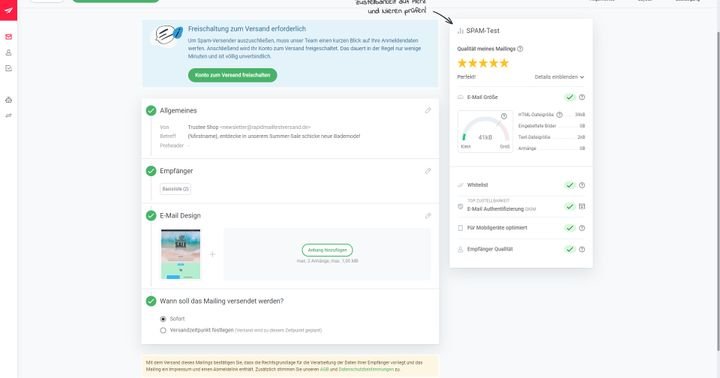Click Anhang hinzufügen button
The height and width of the screenshot is (378, 720).
pos(327,250)
